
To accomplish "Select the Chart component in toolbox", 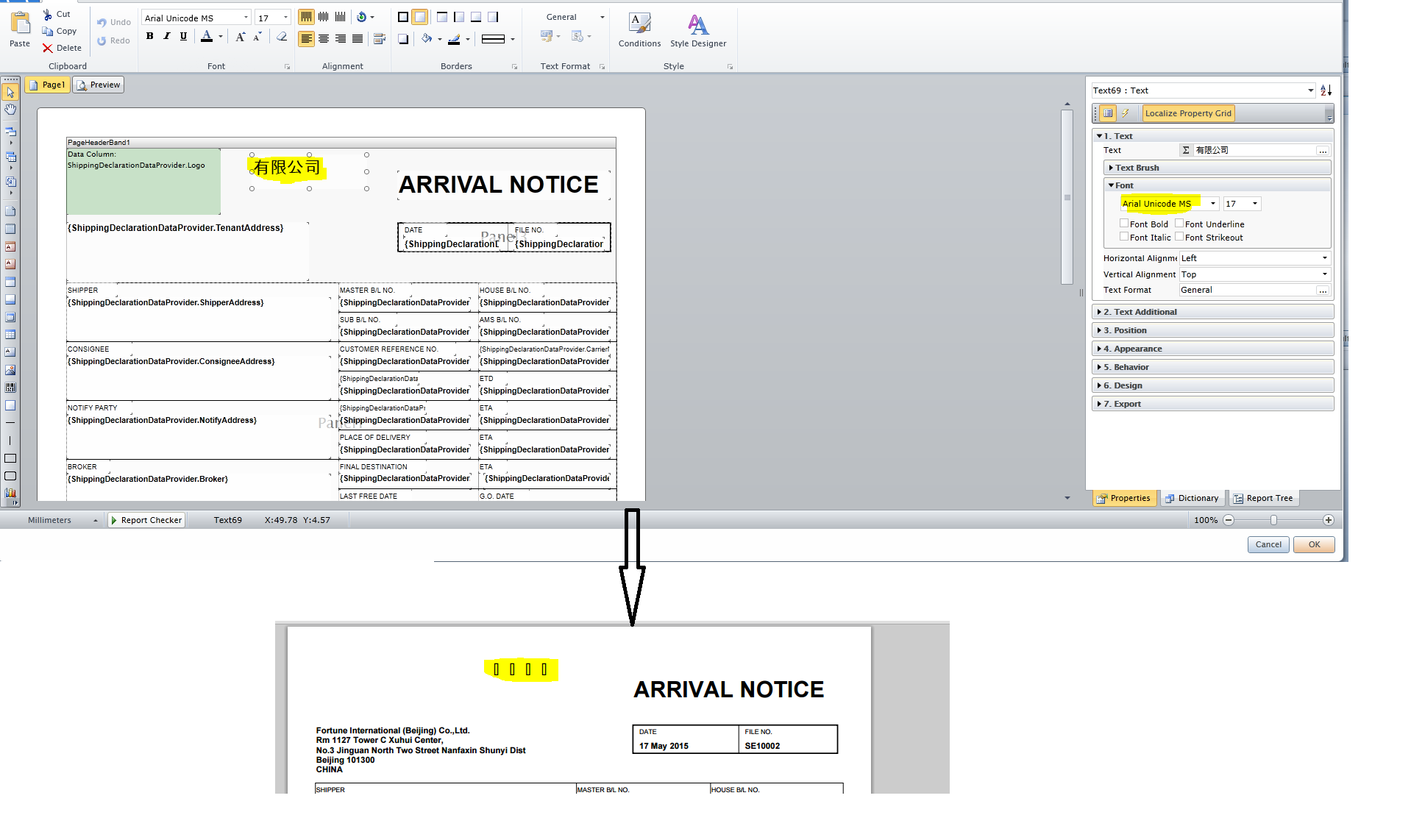I will tap(10, 494).
